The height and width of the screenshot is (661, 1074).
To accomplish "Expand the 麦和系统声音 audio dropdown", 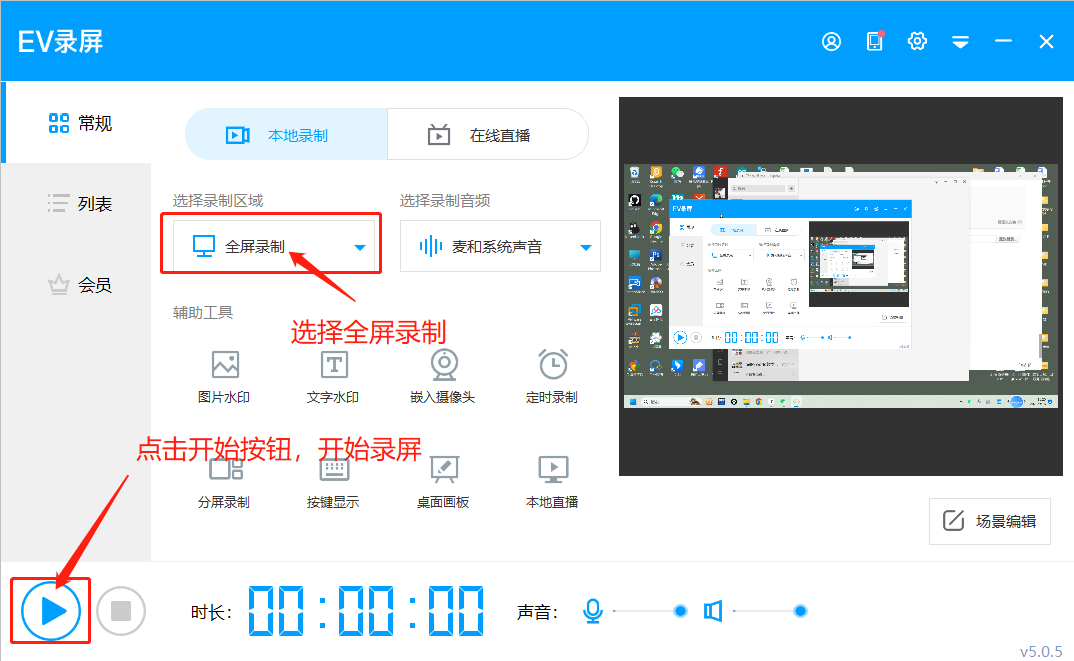I will coord(500,246).
